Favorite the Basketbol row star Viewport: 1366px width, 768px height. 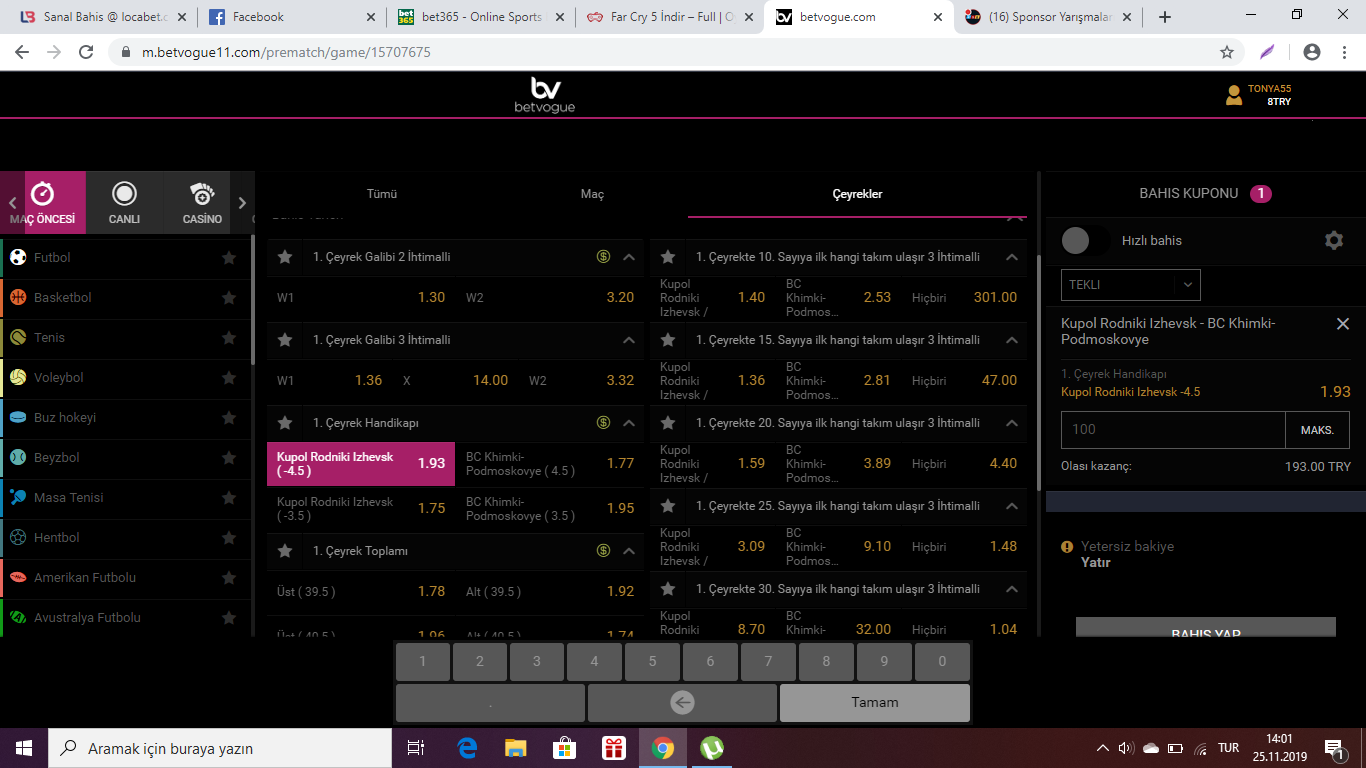(229, 298)
